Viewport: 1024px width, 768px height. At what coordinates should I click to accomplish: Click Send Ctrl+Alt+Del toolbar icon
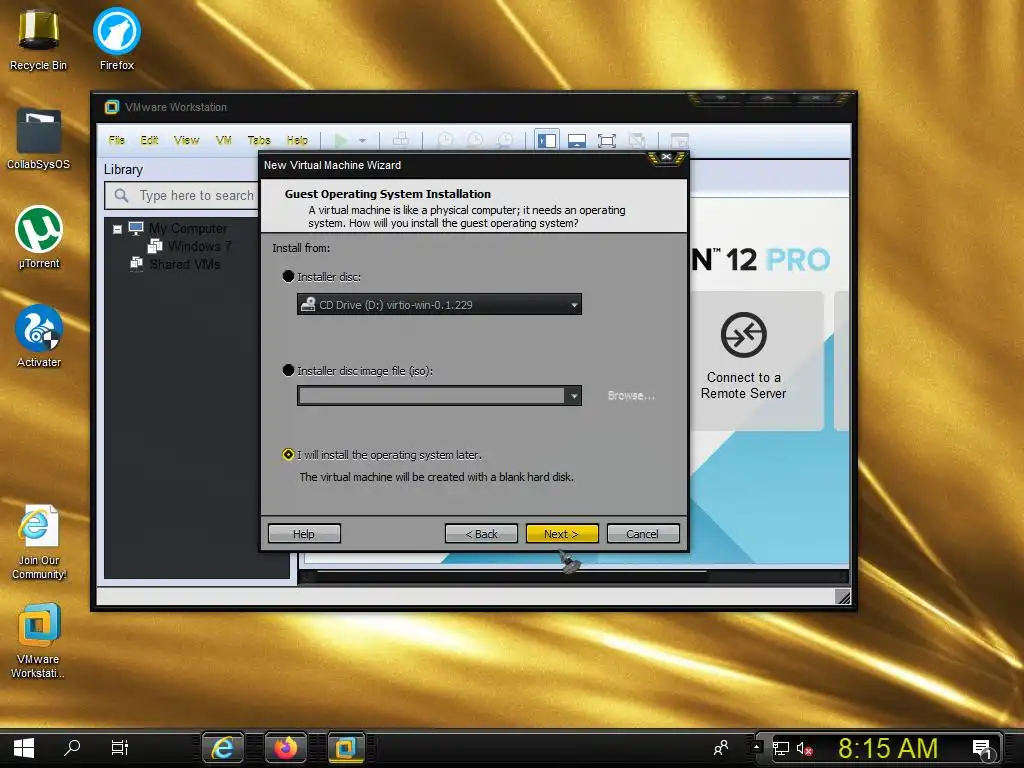400,140
